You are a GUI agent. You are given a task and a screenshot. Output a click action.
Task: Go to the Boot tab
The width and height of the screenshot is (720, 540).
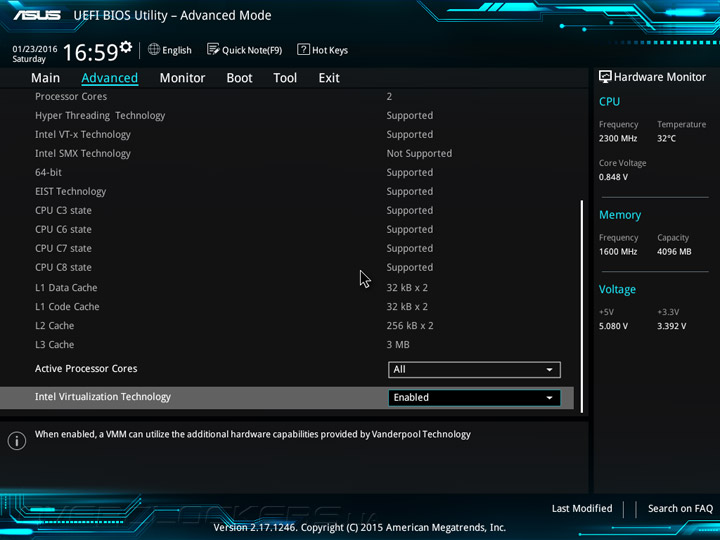239,78
